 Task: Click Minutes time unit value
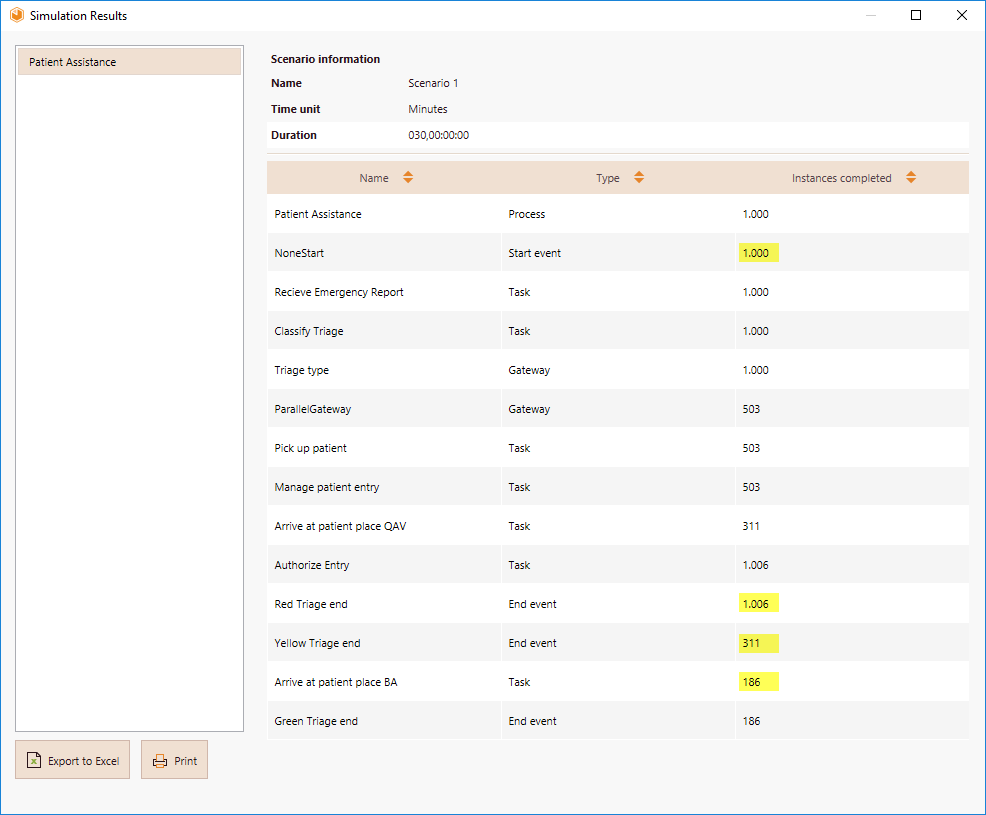tap(428, 109)
